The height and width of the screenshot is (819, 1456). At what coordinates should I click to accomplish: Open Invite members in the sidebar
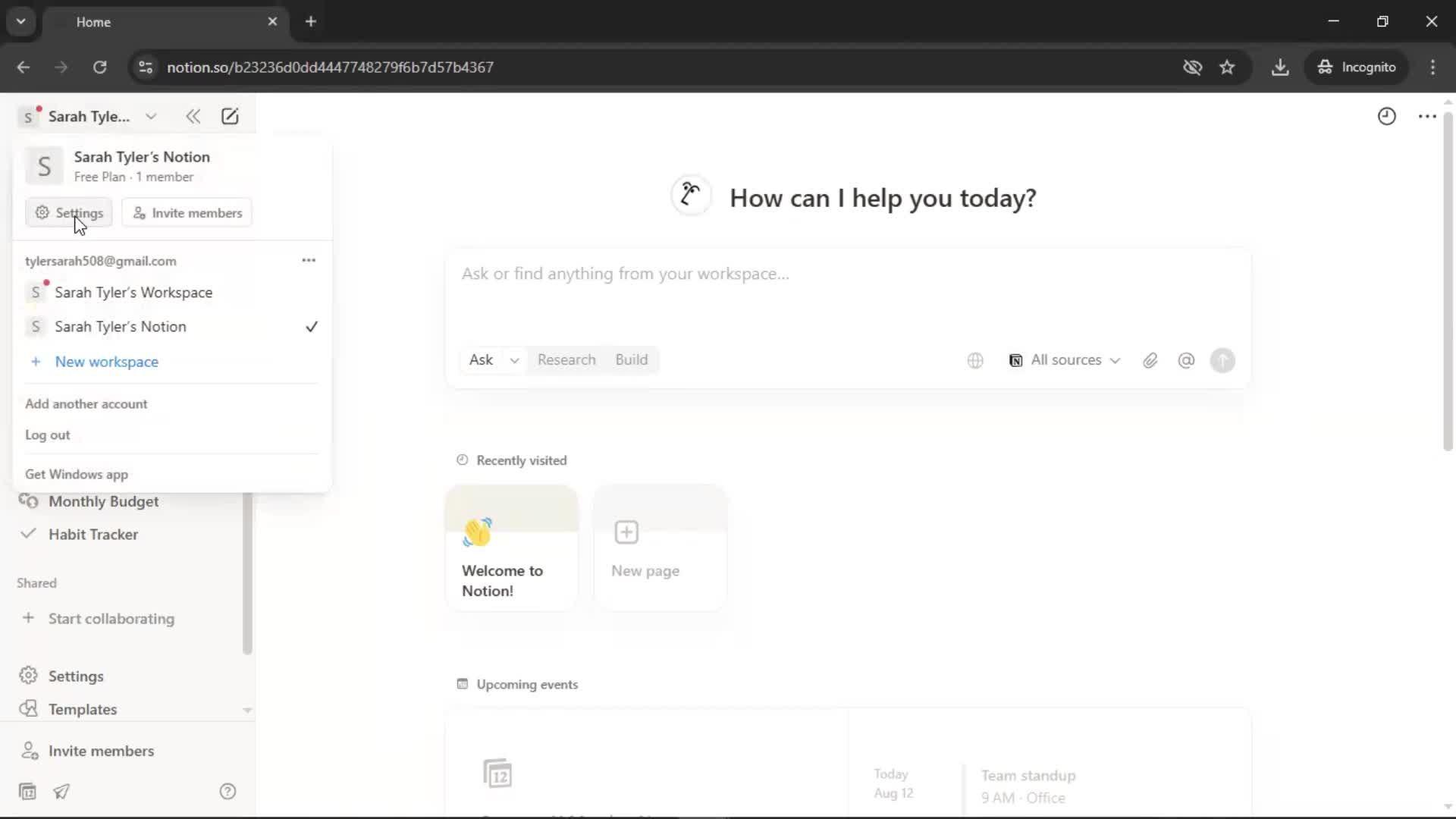101,751
